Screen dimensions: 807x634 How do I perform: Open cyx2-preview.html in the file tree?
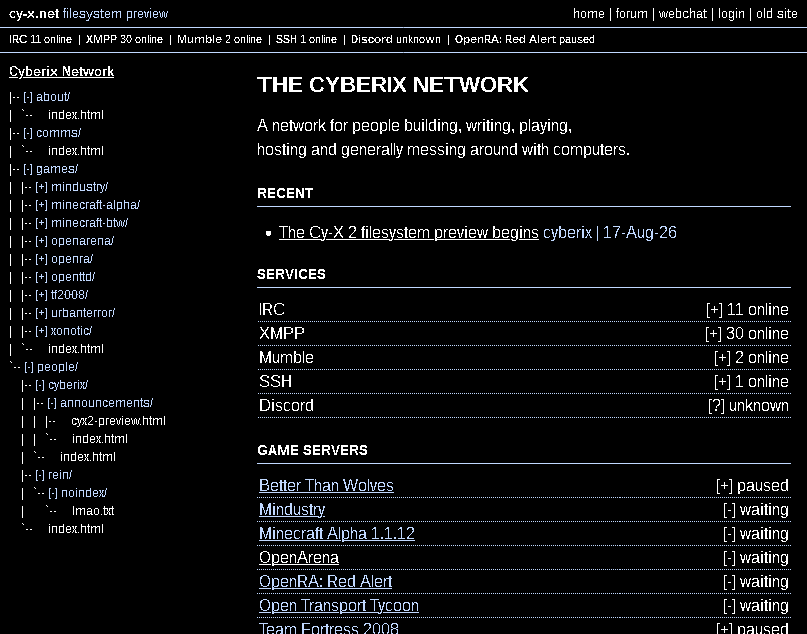(118, 421)
